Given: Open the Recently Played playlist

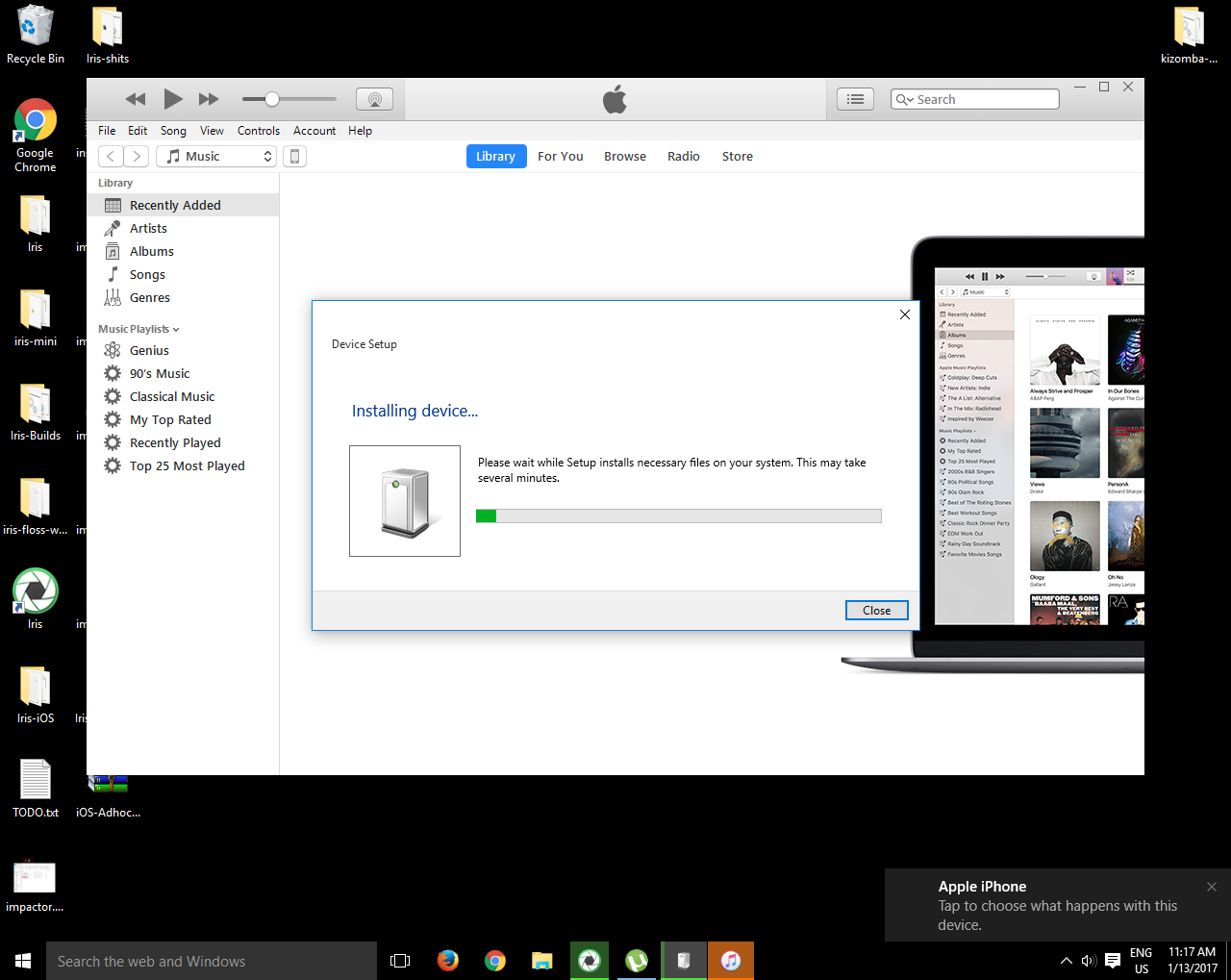Looking at the screenshot, I should (183, 442).
